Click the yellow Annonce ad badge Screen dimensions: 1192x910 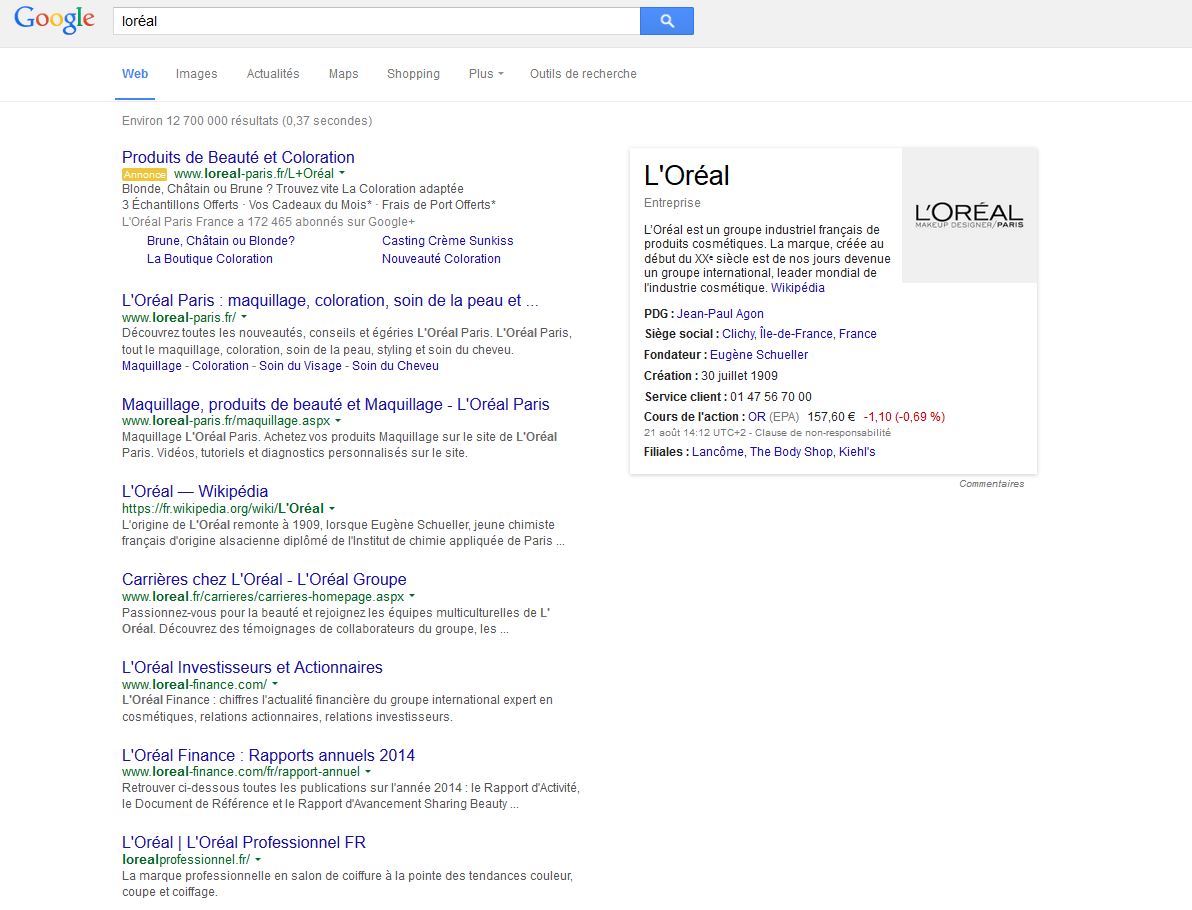point(144,174)
